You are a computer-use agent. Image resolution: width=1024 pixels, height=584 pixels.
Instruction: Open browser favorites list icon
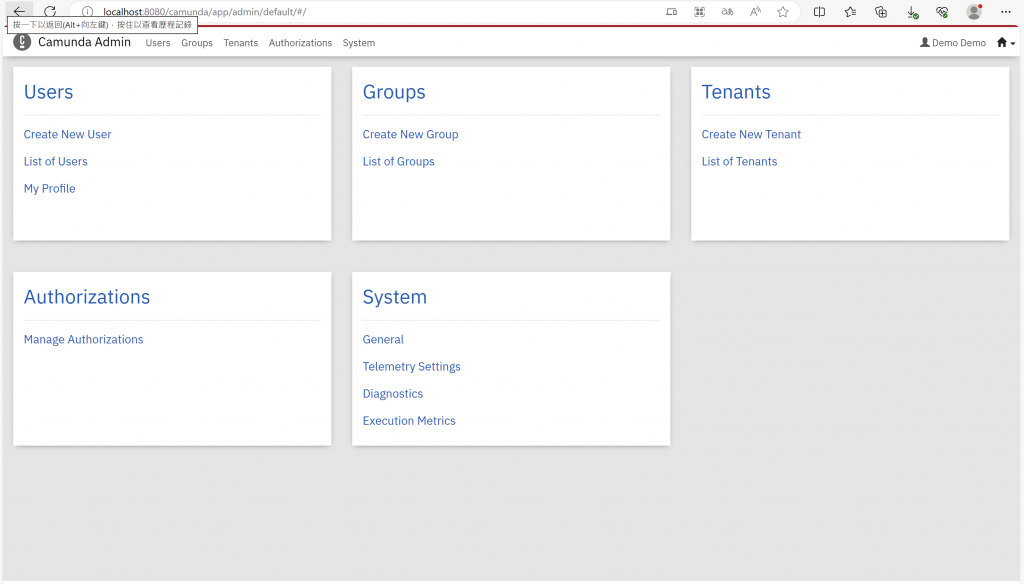[x=850, y=12]
